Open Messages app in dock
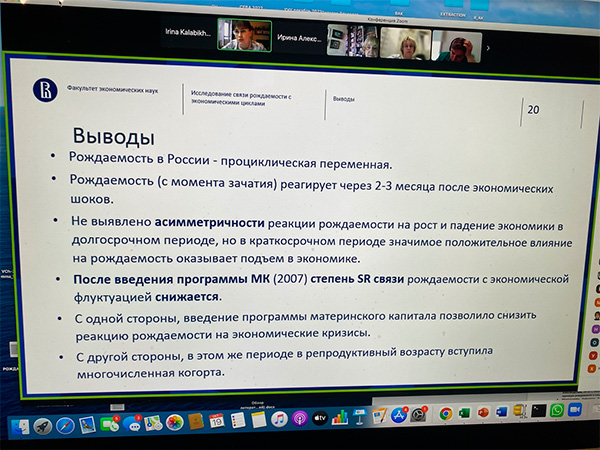600x450 pixels. 131,423
